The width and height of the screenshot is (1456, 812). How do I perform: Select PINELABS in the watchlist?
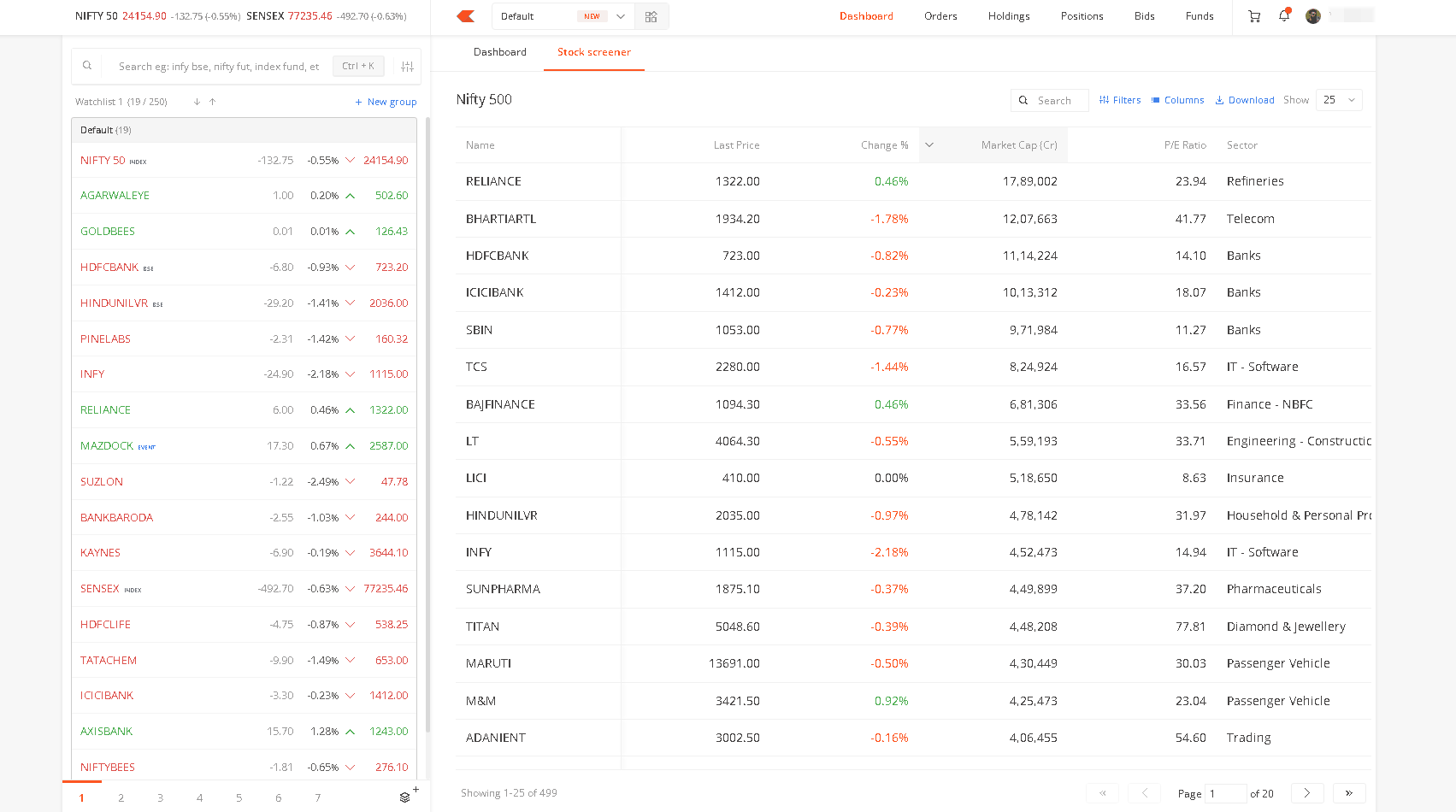coord(244,339)
